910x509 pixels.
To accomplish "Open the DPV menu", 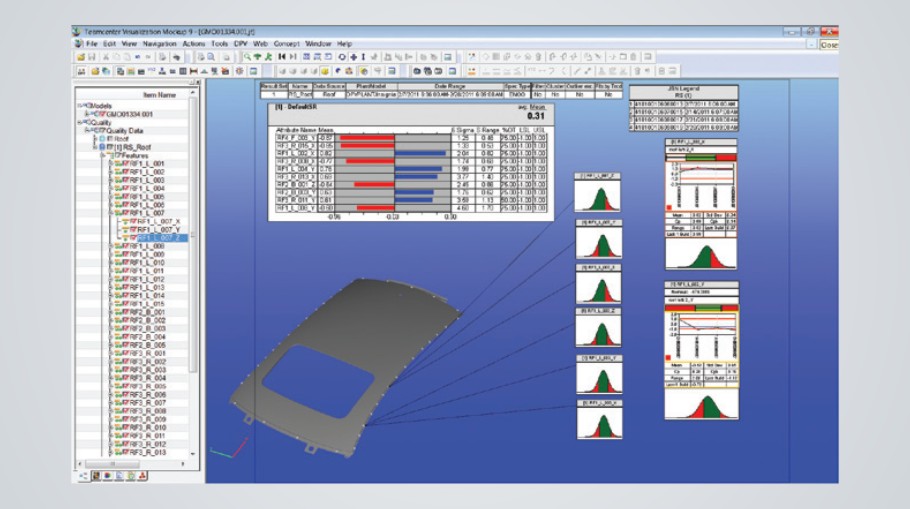I will pyautogui.click(x=238, y=45).
